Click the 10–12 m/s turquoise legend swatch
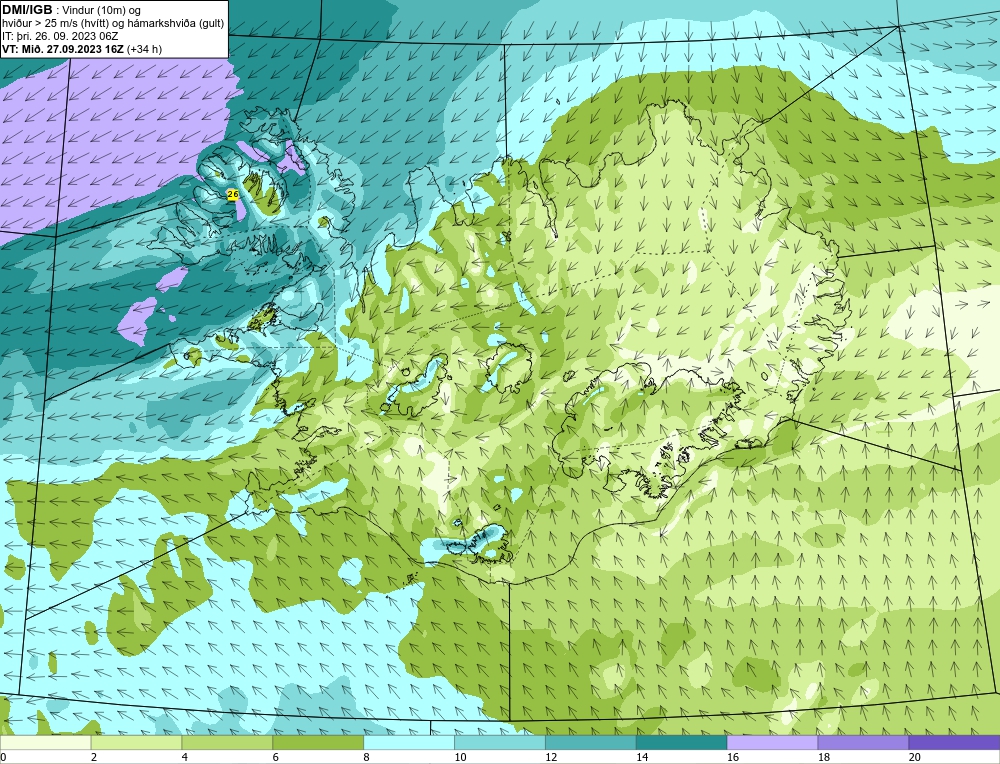 tap(500, 743)
